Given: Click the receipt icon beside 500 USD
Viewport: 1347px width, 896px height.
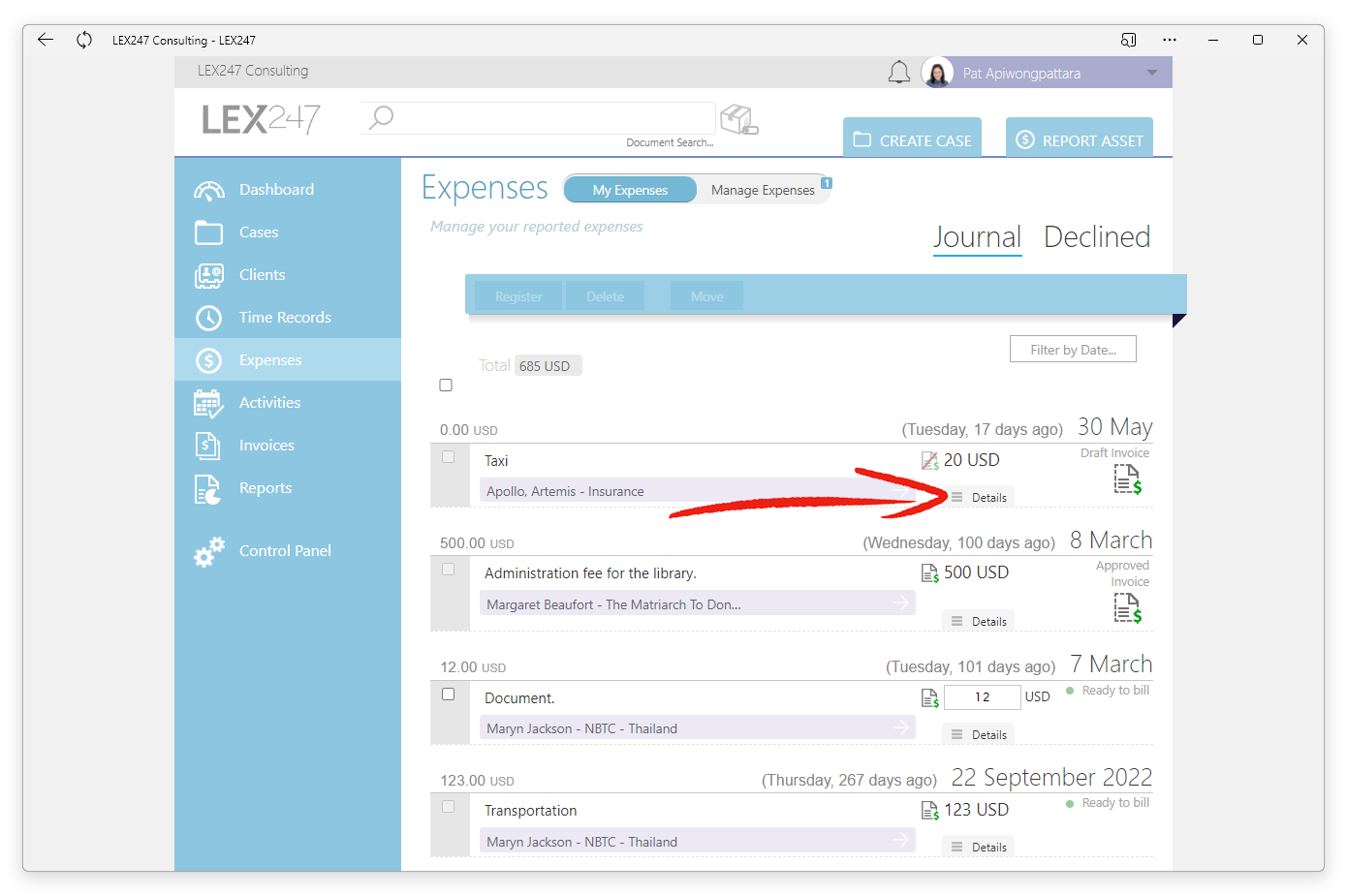Looking at the screenshot, I should click(x=929, y=572).
